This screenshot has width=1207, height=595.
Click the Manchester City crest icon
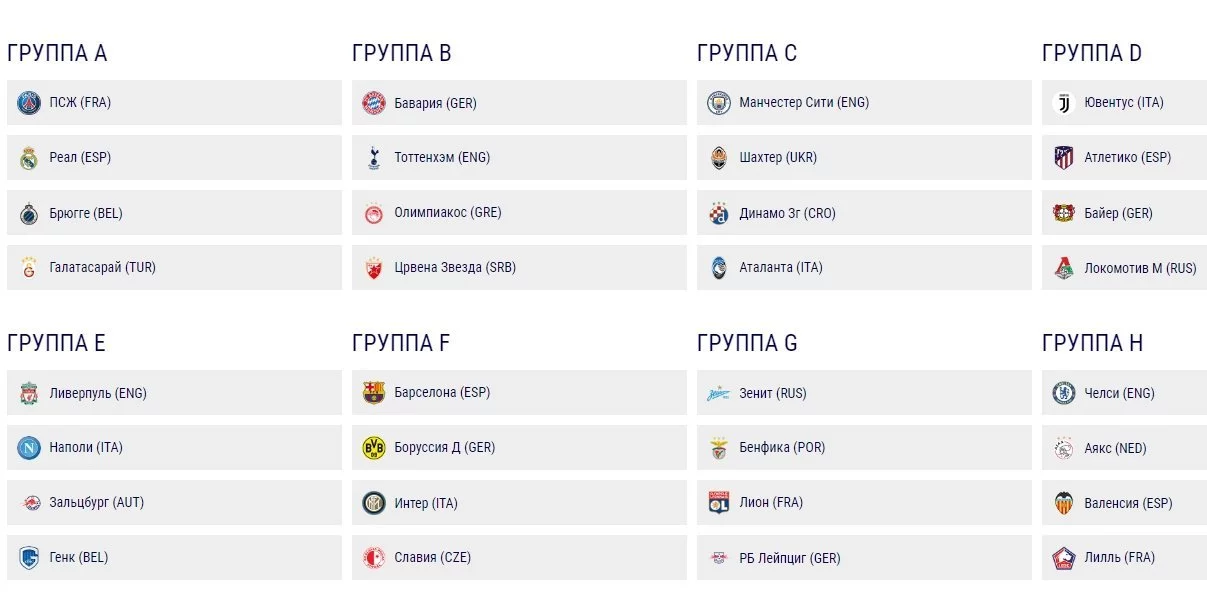pos(719,103)
